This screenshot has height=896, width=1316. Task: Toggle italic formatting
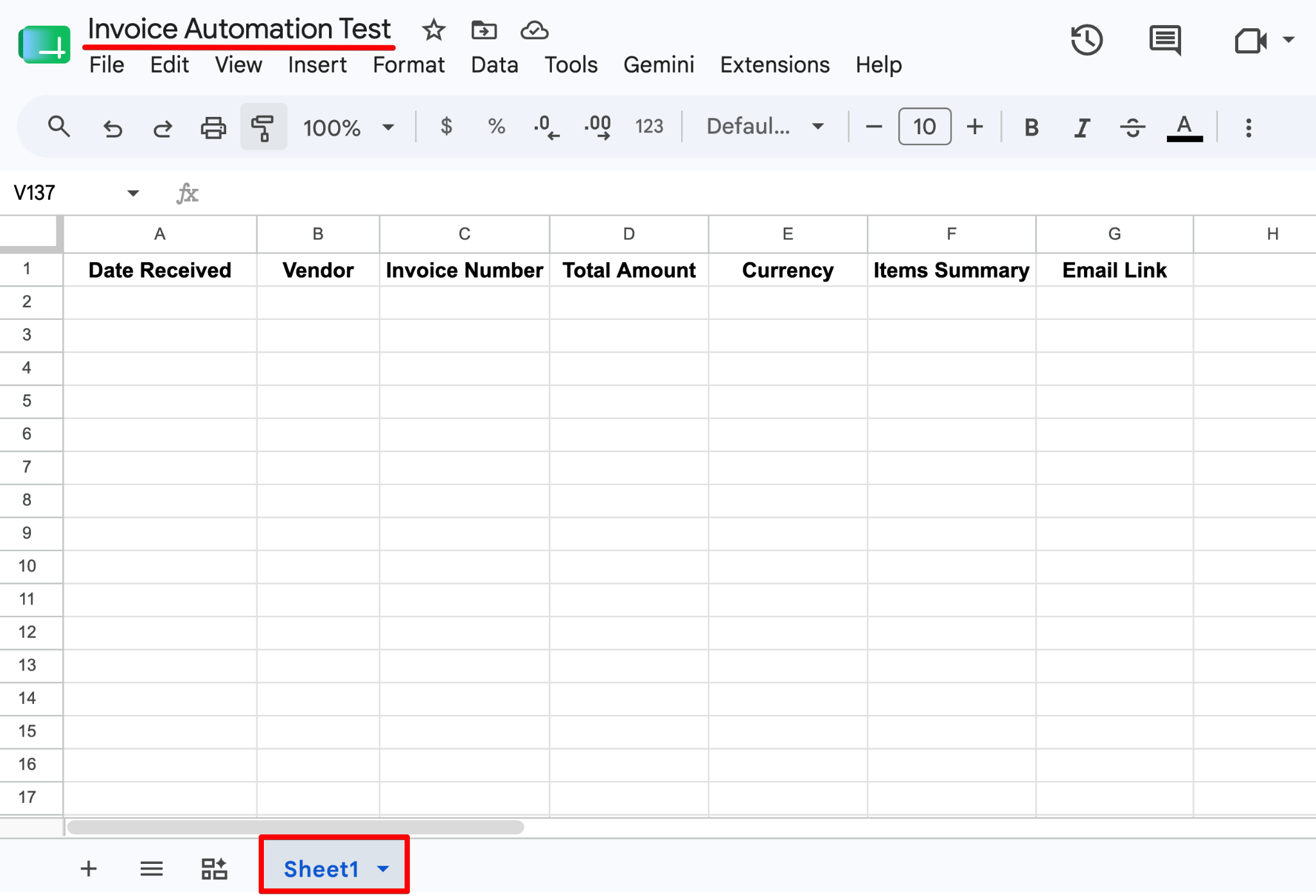coord(1082,127)
